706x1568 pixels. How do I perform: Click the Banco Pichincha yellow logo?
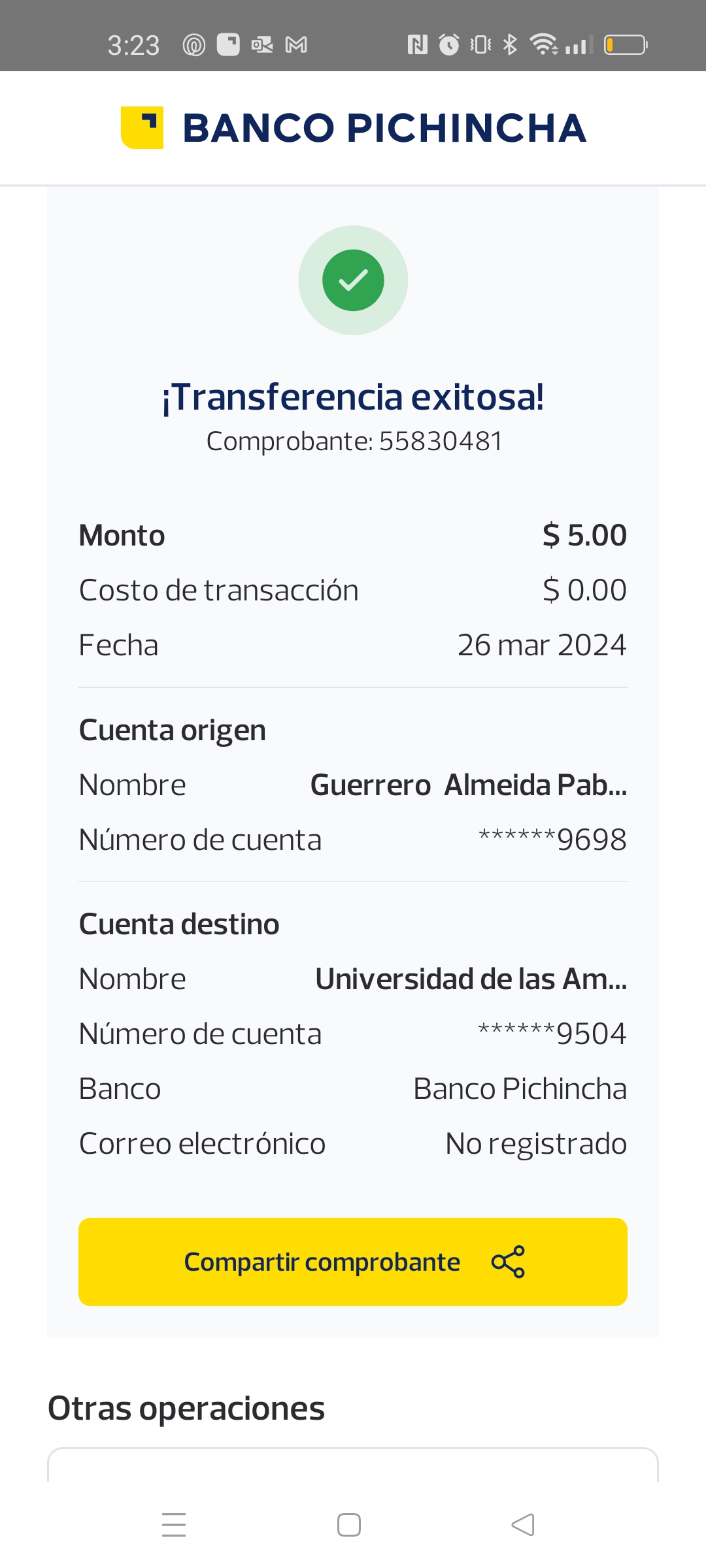(142, 127)
